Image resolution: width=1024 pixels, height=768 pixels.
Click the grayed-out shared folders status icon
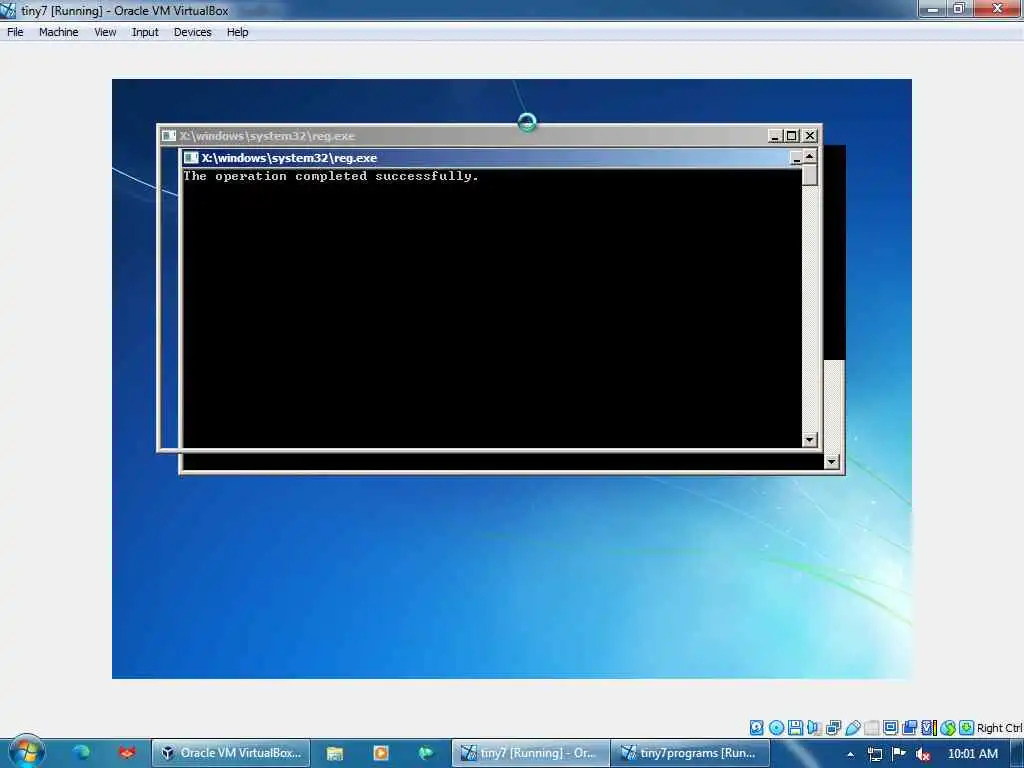(x=871, y=728)
